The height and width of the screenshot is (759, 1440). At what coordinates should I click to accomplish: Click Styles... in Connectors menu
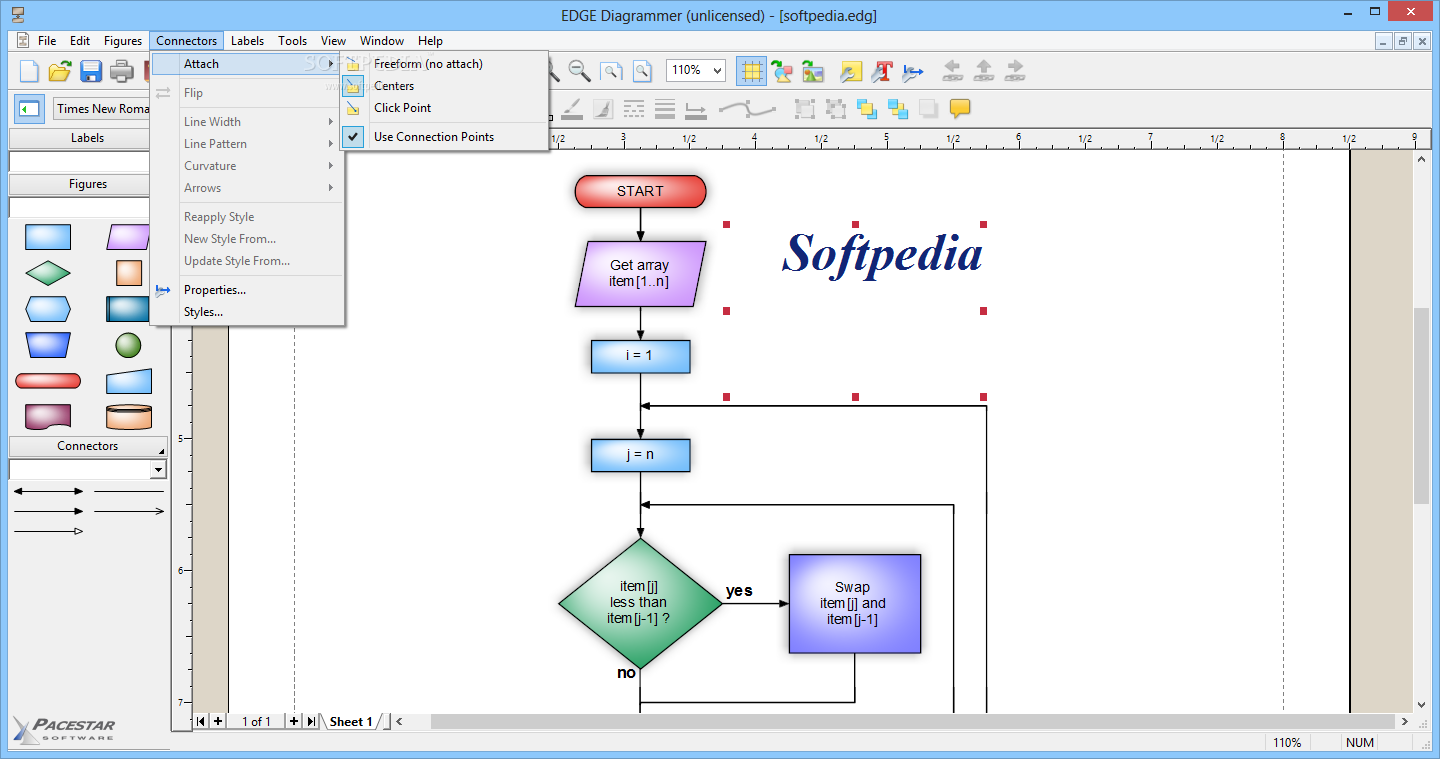(247, 311)
